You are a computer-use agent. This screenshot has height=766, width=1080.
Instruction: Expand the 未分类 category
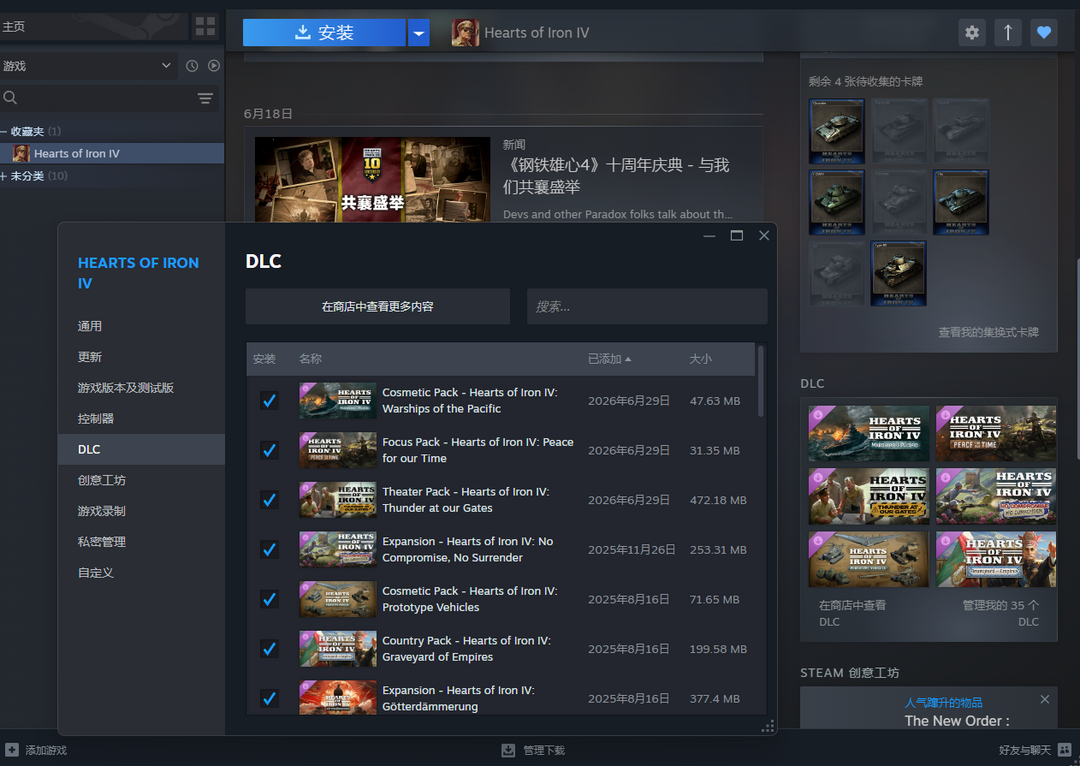(x=4, y=176)
